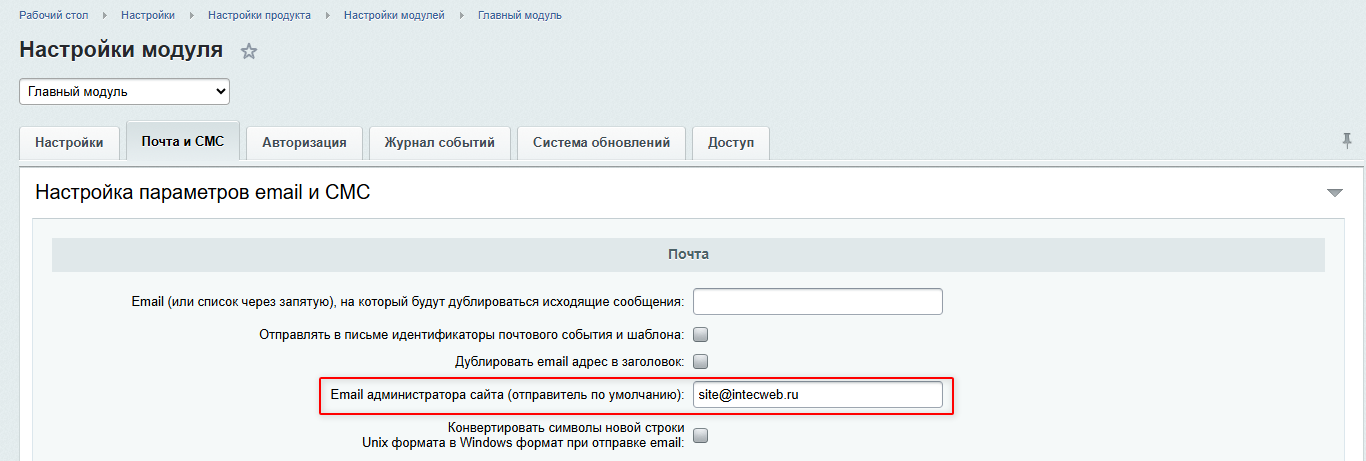Viewport: 1366px width, 461px height.
Task: Switch to the Настройки tab
Action: [x=69, y=142]
